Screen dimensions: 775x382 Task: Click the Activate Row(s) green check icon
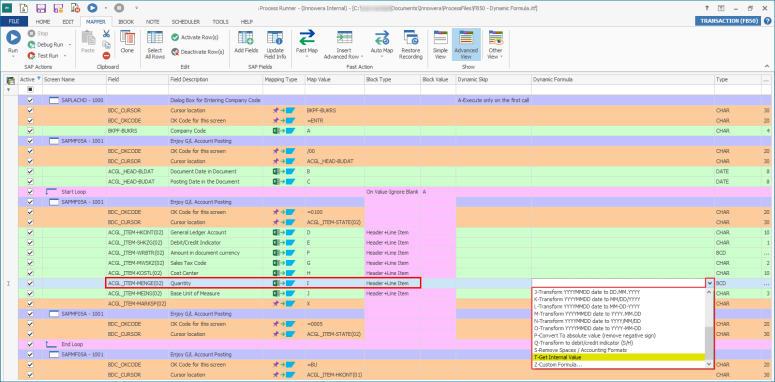click(175, 37)
